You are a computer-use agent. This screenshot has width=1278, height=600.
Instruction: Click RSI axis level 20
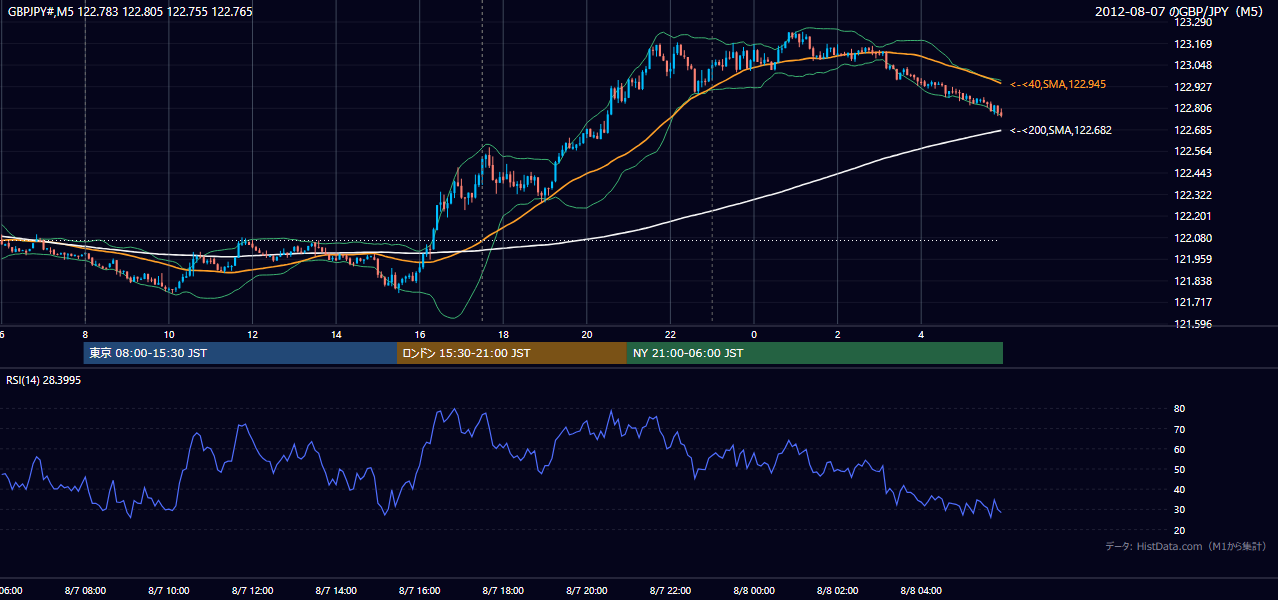[x=1179, y=530]
